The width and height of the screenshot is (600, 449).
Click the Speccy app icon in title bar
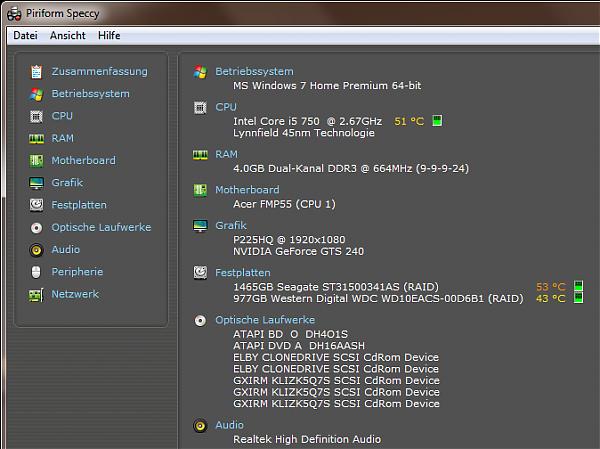click(14, 14)
